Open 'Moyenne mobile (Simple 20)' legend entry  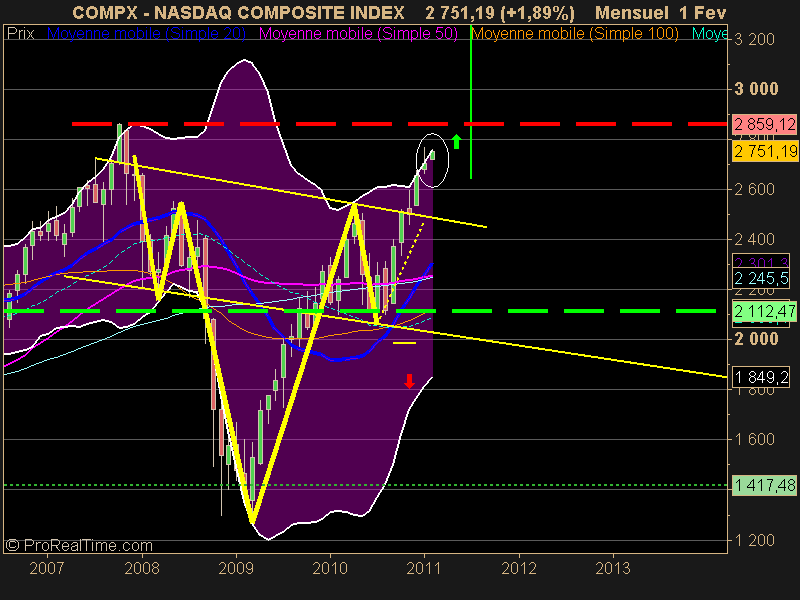click(146, 34)
